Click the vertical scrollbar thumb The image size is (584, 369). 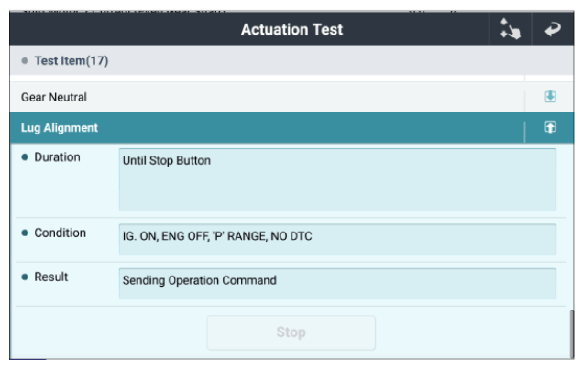pyautogui.click(x=572, y=334)
